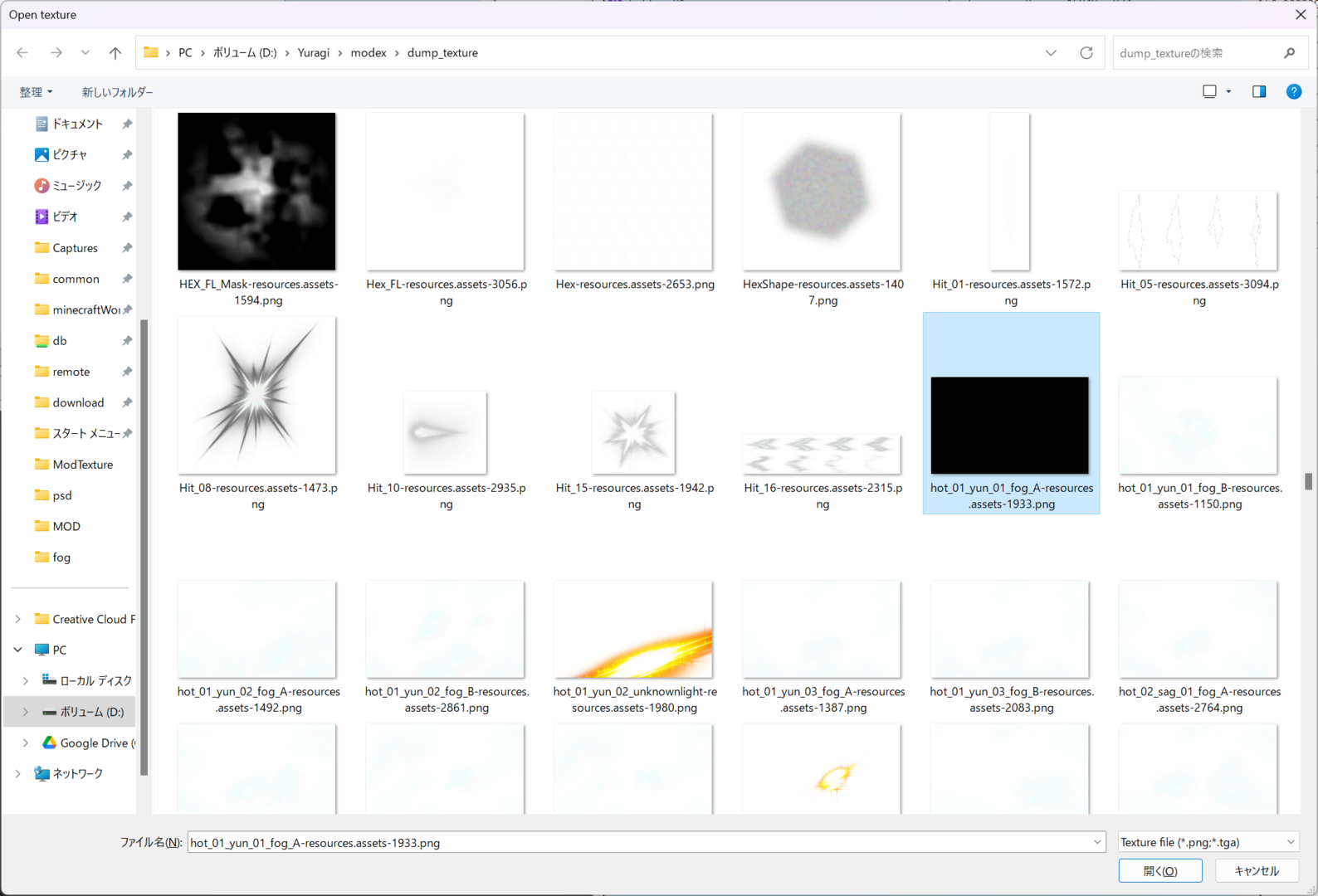Open view options dropdown arrow

click(1229, 91)
